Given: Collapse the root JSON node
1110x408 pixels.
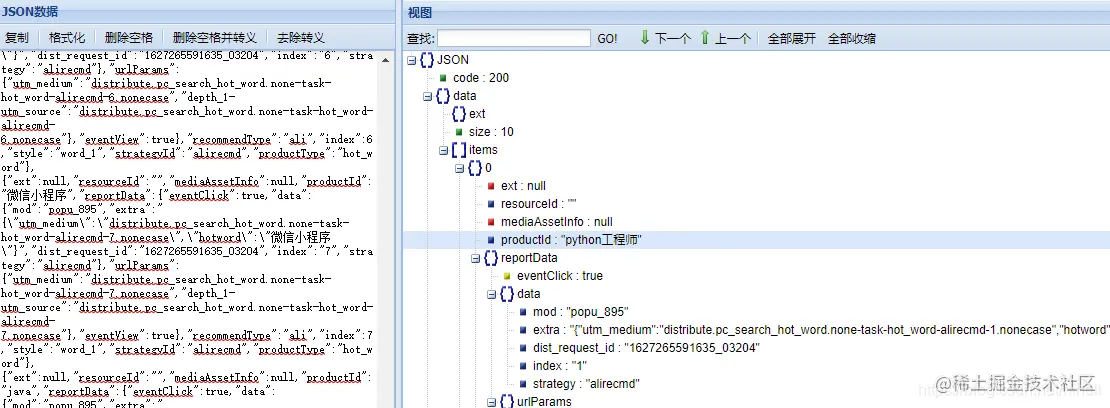Looking at the screenshot, I should 411,60.
